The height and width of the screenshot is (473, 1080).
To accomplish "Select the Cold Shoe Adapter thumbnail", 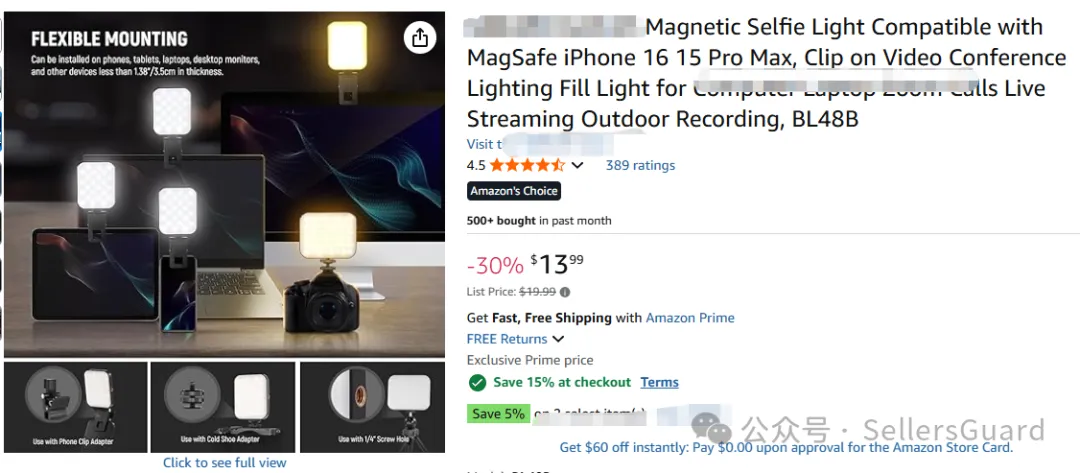I will 222,407.
